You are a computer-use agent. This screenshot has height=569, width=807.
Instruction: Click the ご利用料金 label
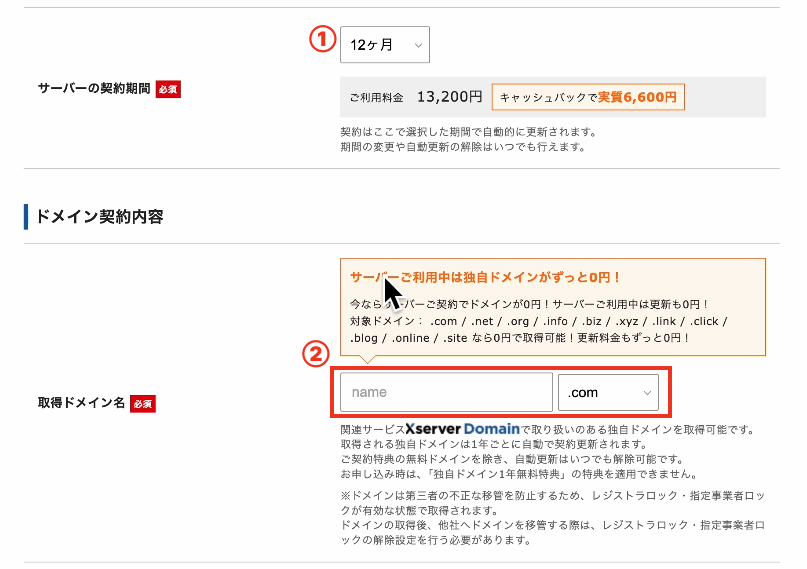click(376, 98)
